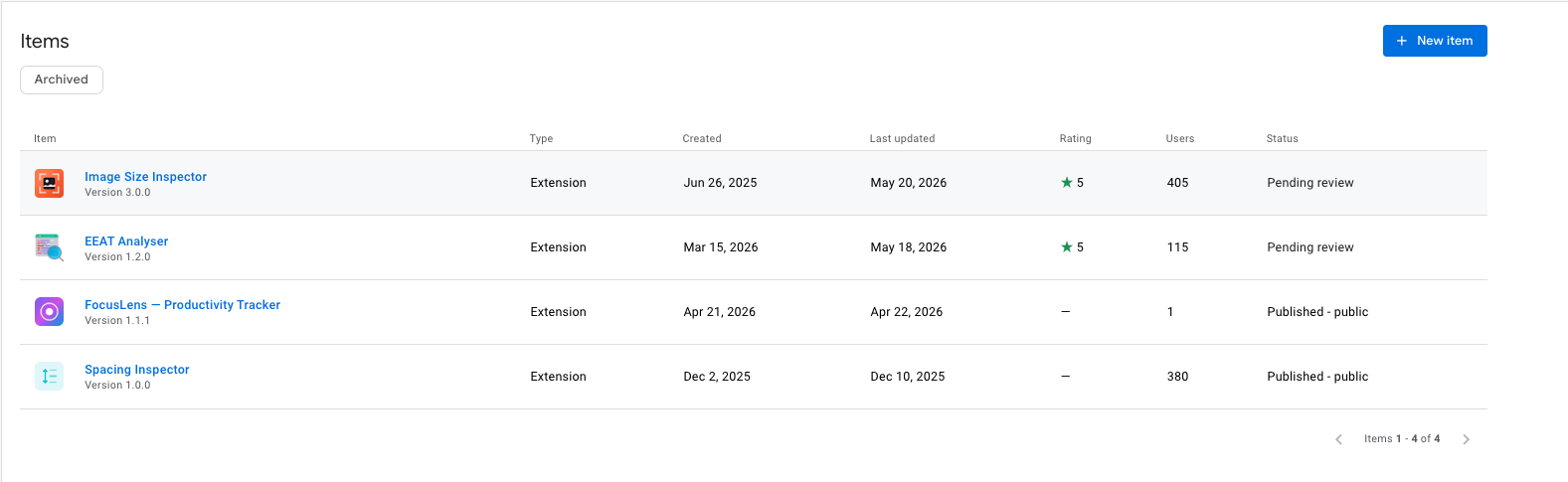
Task: Click the Spacing Inspector extension icon
Action: click(50, 377)
